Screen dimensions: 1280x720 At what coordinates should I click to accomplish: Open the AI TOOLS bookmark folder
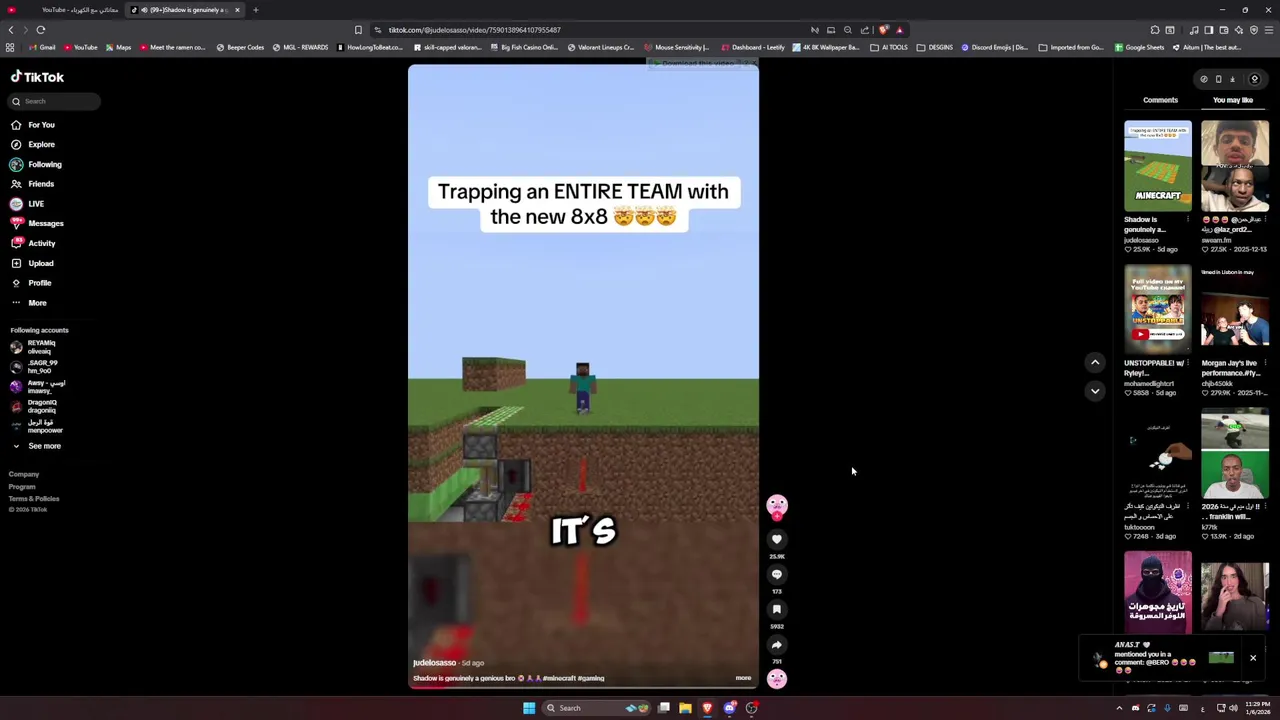[x=889, y=47]
